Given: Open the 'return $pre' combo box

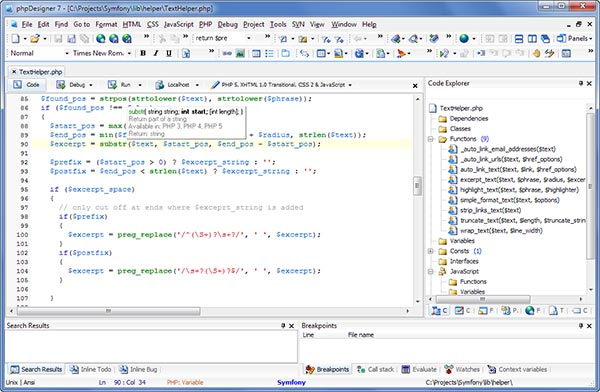Looking at the screenshot, I should point(249,38).
